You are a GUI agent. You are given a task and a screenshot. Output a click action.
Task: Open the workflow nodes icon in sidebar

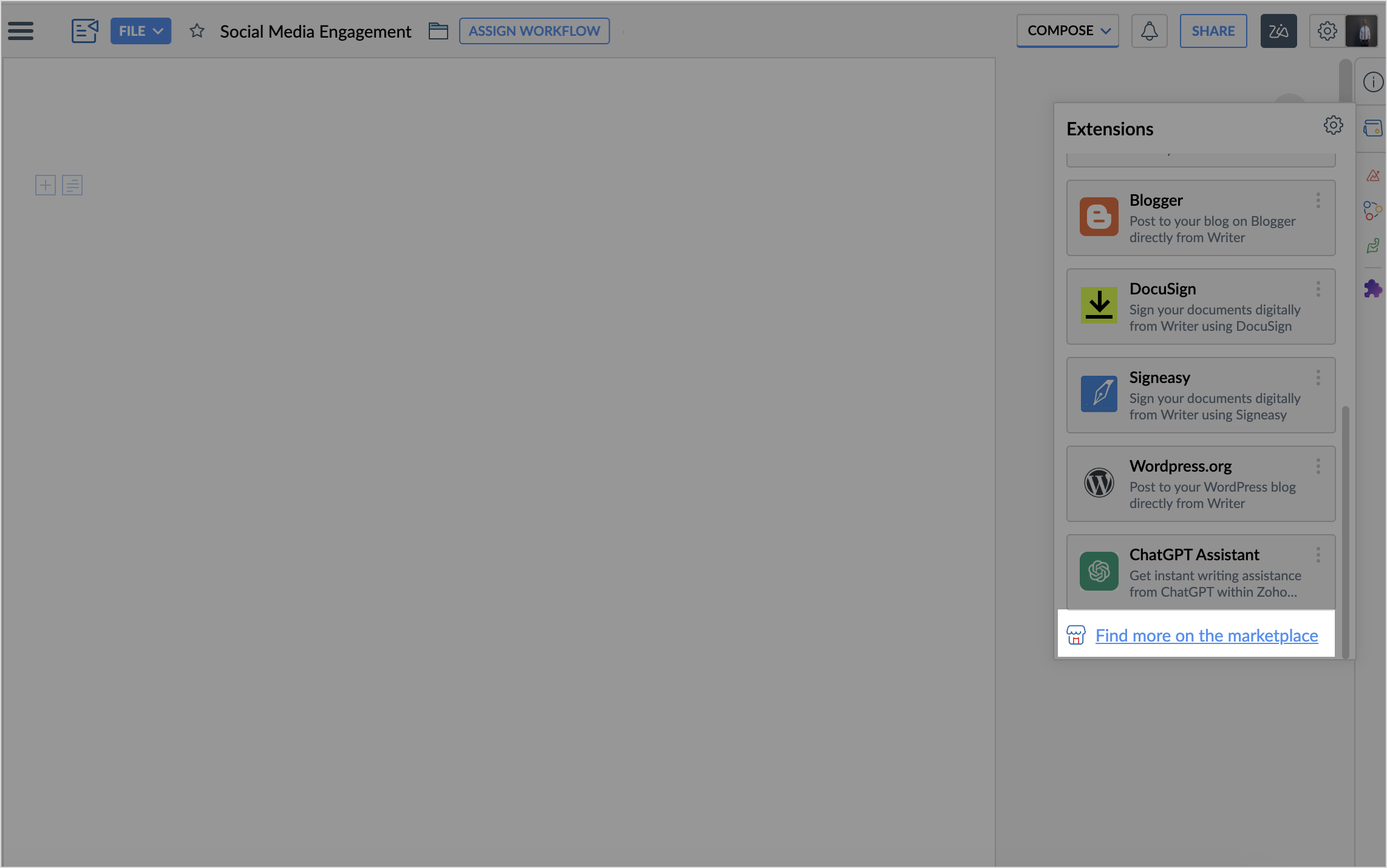tap(1372, 211)
